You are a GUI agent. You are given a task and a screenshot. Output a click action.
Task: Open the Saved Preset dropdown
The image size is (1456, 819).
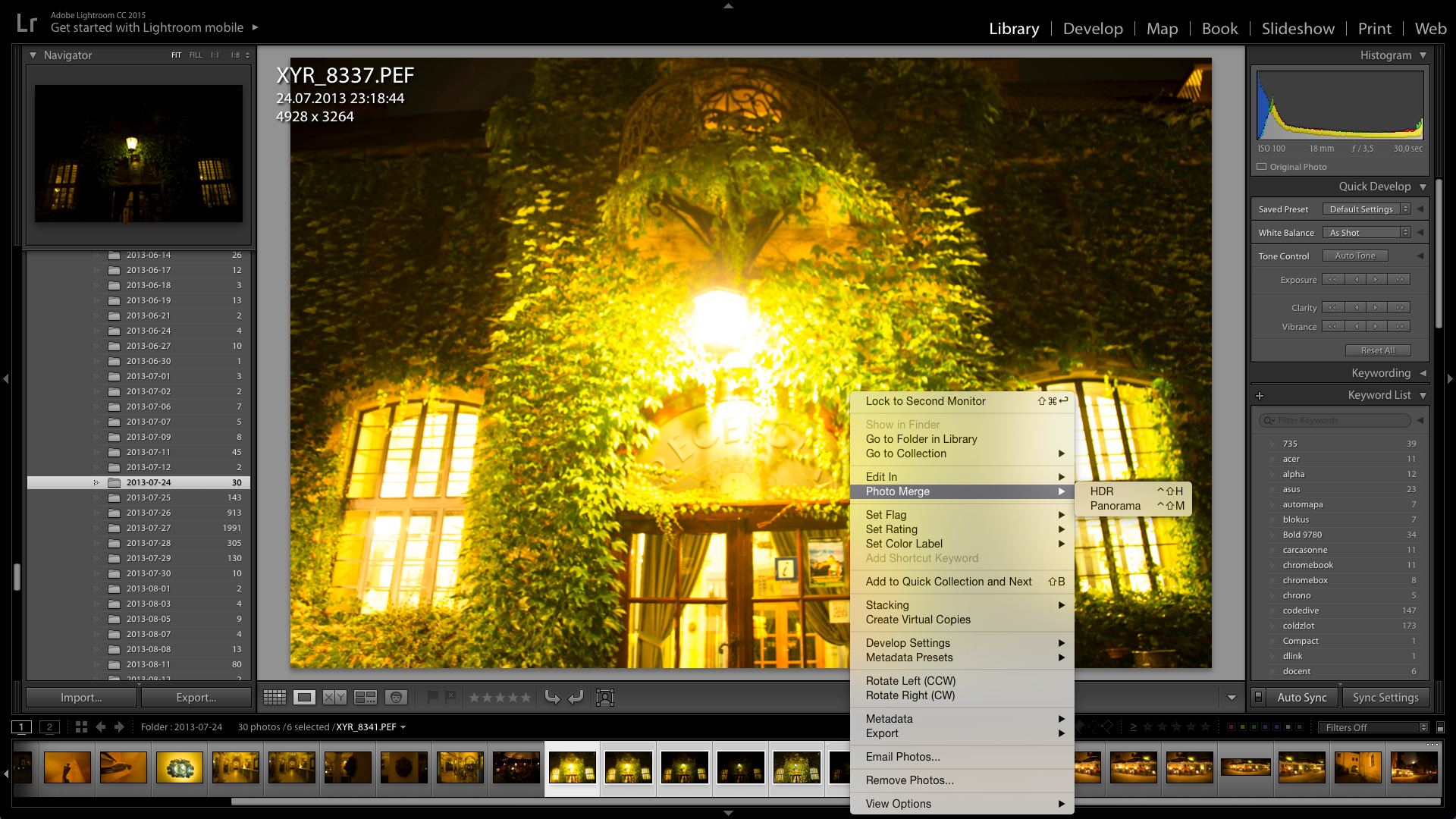1367,209
